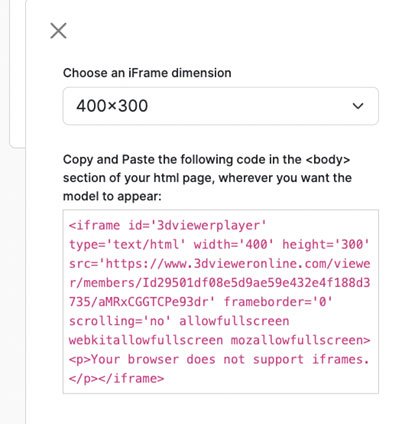
Task: Click the closing </p></iframe> tag line
Action: coord(116,379)
